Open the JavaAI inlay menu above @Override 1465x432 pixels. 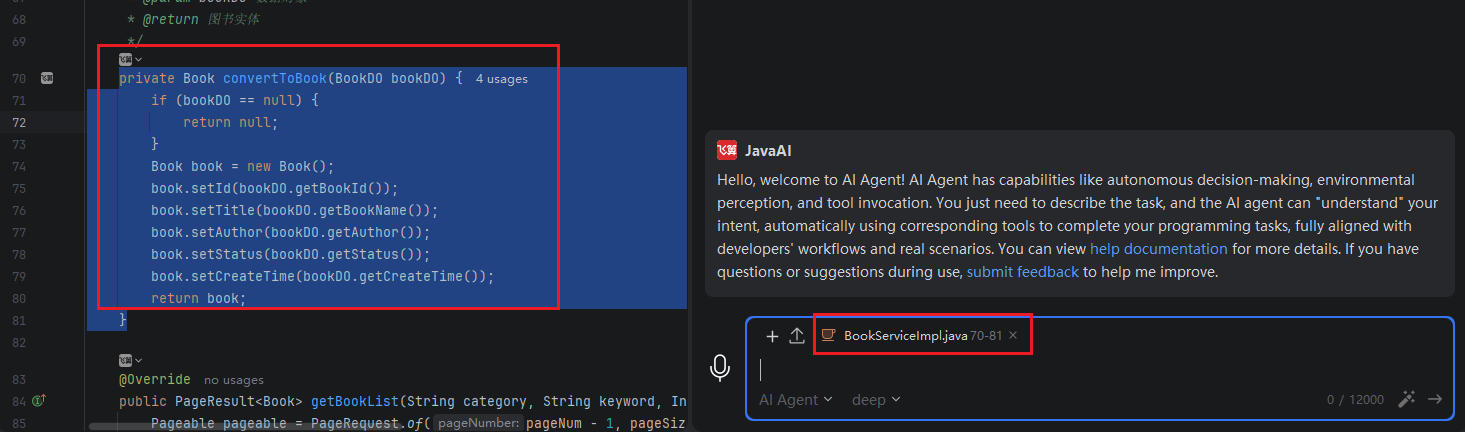tap(131, 360)
